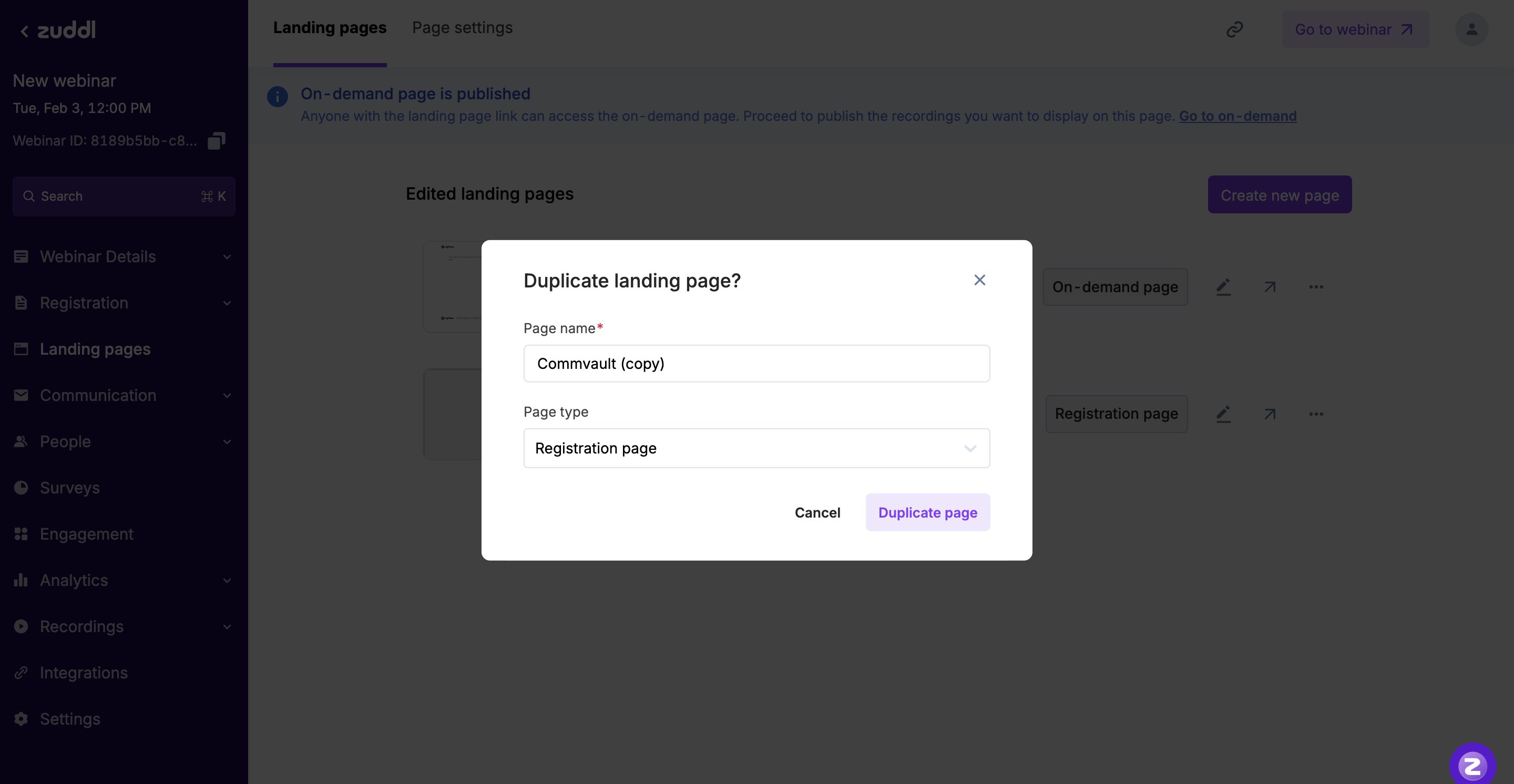Edit the On-demand page pencil icon
Viewport: 1514px width, 784px height.
(1223, 287)
